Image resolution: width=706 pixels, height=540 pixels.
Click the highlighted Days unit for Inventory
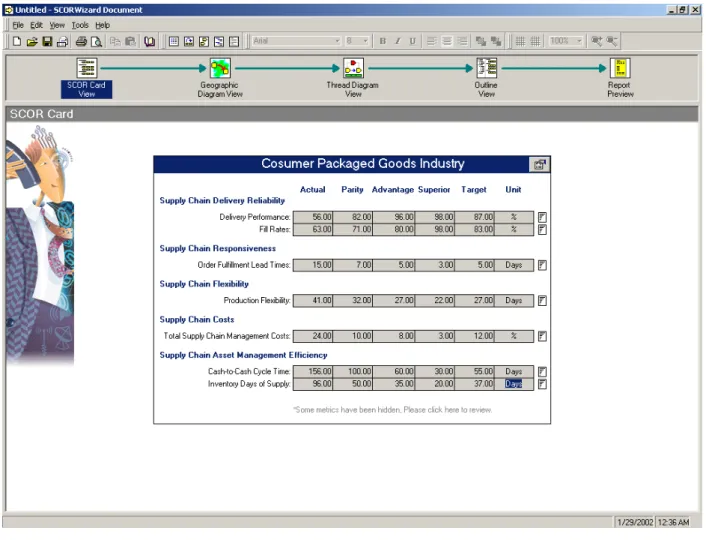(x=514, y=384)
